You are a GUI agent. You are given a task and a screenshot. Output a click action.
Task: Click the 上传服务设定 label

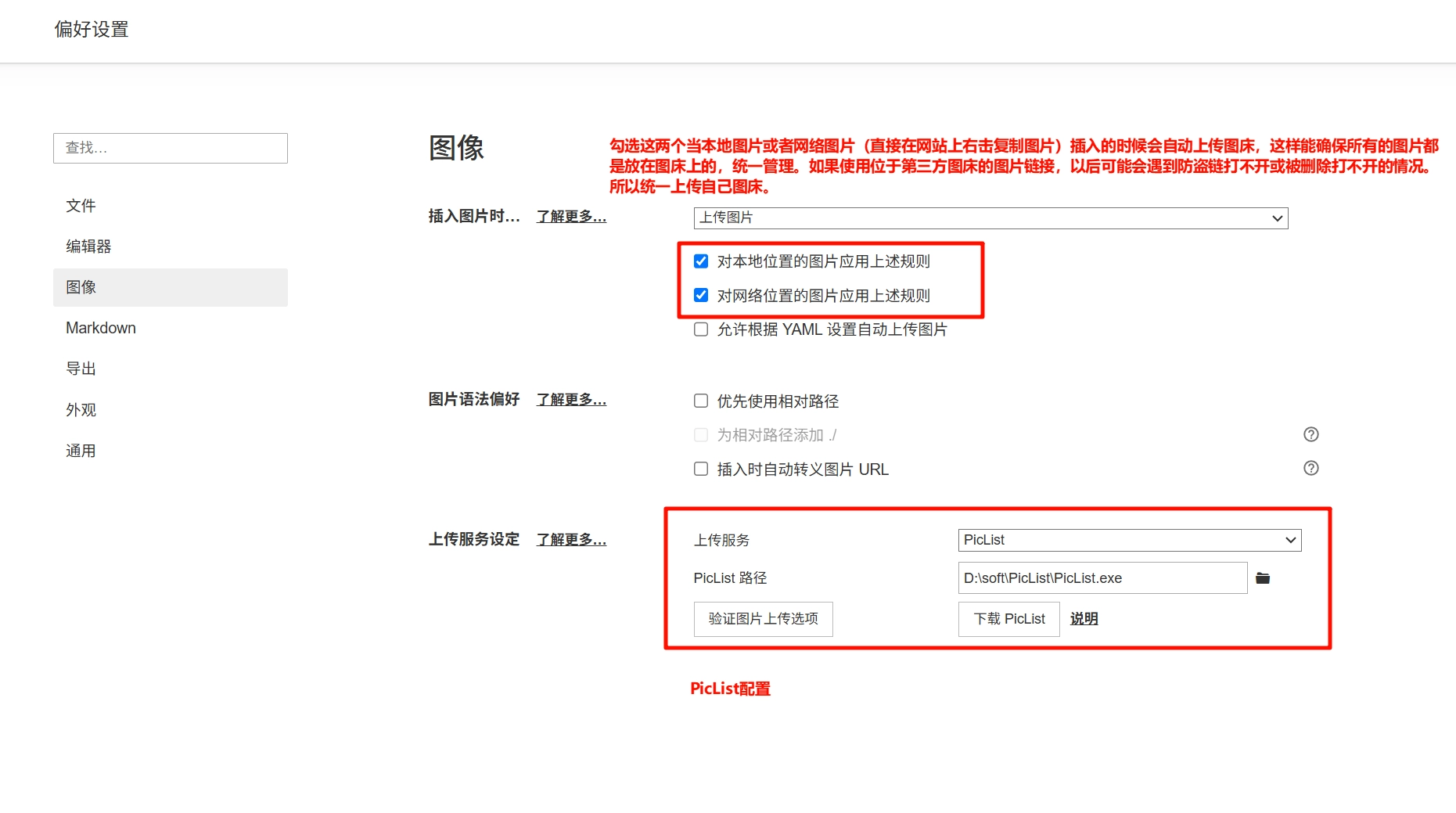coord(474,540)
